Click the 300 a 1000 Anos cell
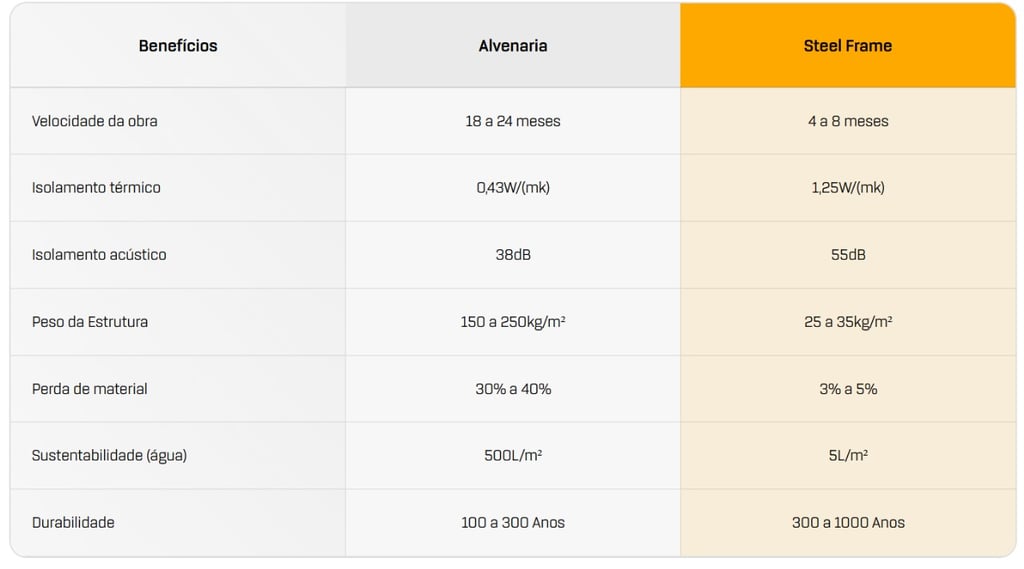 (848, 523)
